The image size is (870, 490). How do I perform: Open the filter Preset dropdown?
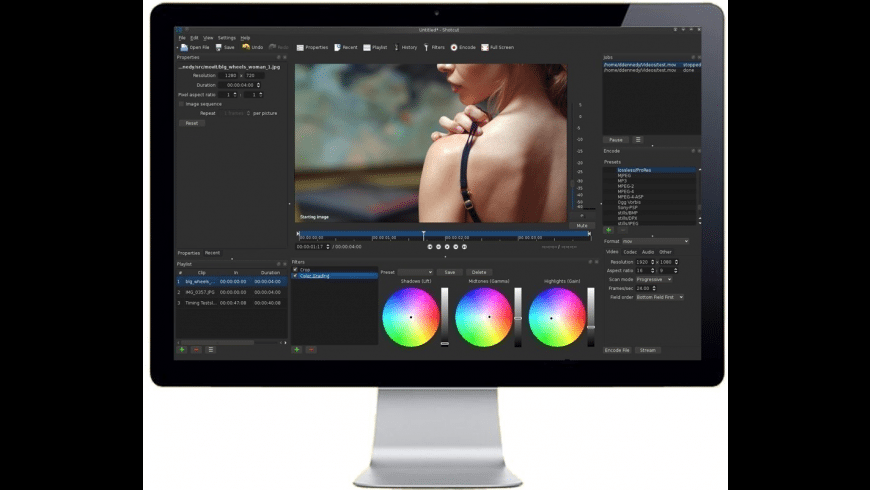(415, 272)
